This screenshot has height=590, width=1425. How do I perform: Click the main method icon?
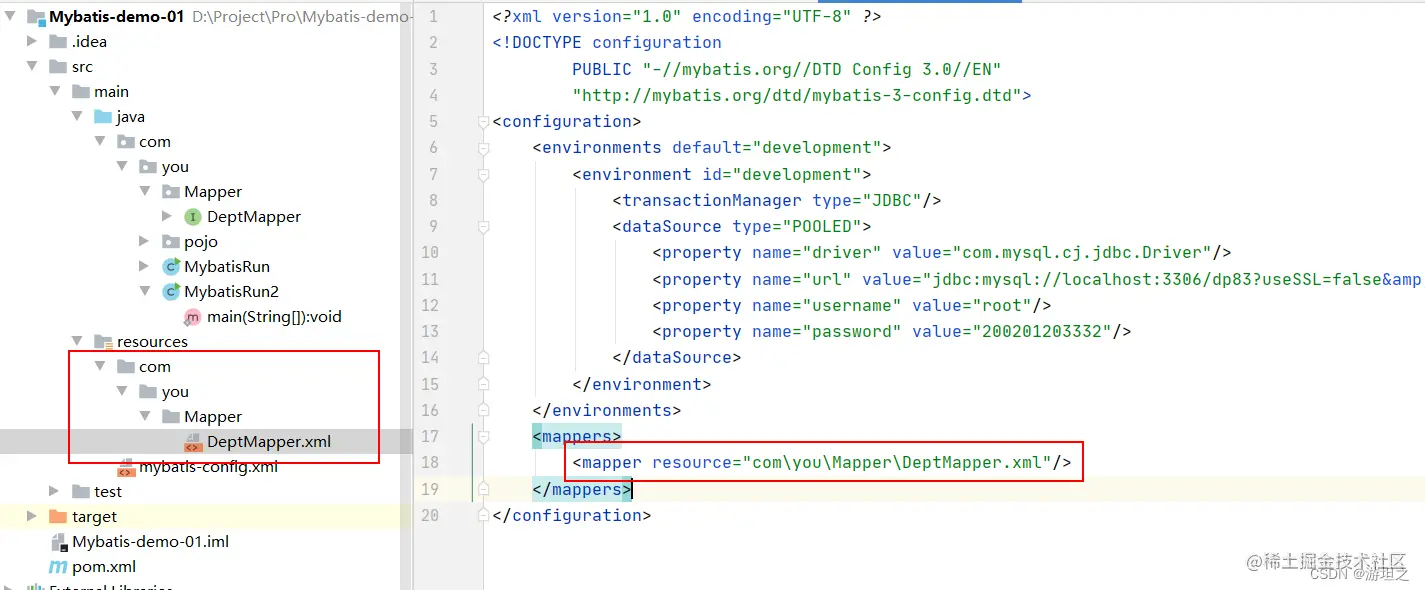pos(192,316)
